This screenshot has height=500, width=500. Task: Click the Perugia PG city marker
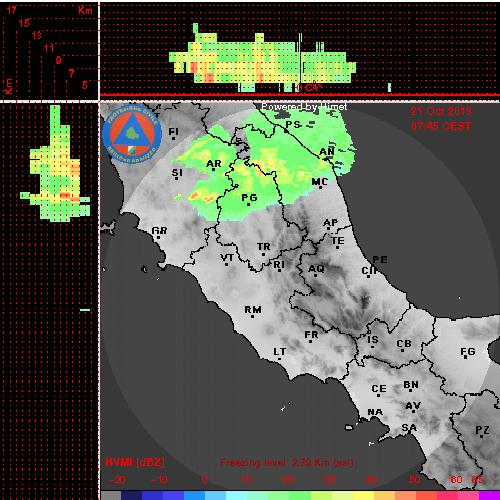tap(248, 204)
